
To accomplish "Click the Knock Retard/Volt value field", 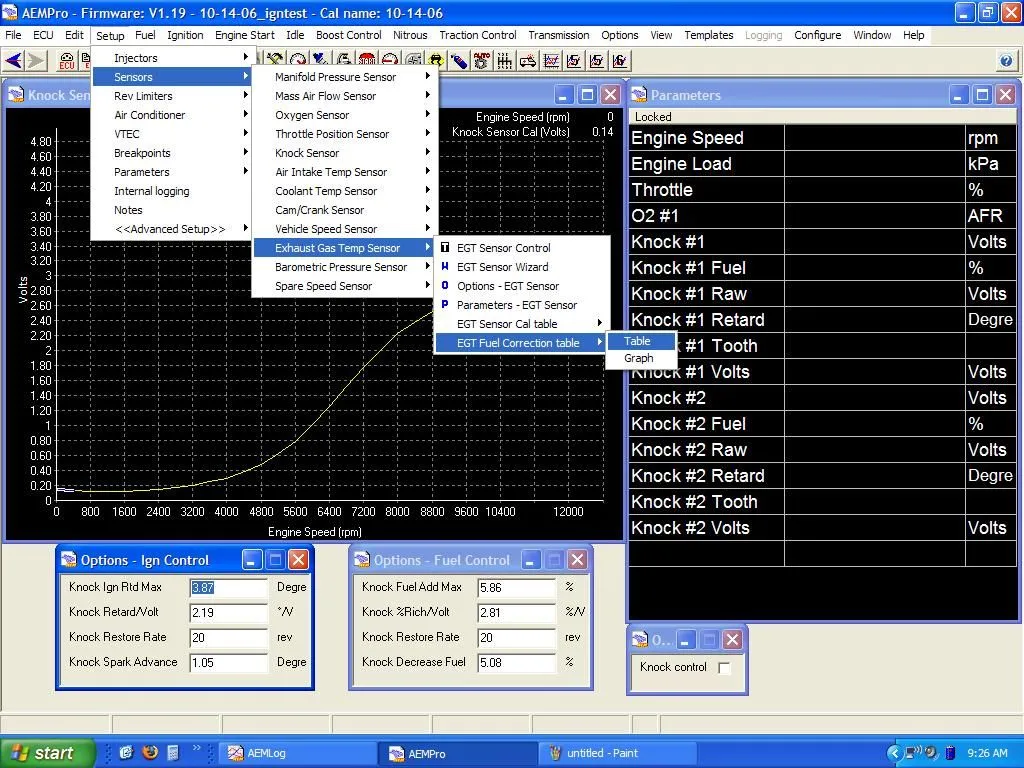I will 228,613.
